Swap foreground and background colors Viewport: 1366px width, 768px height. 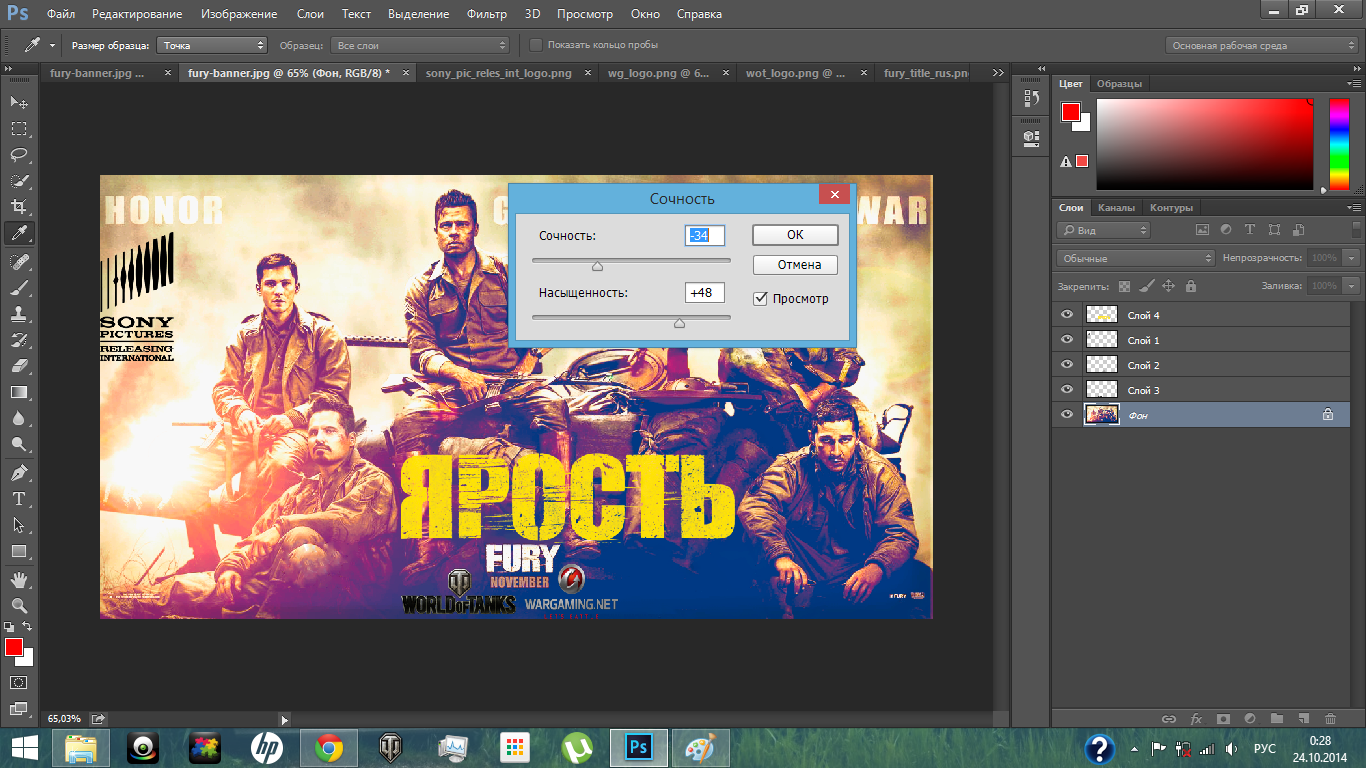point(27,627)
